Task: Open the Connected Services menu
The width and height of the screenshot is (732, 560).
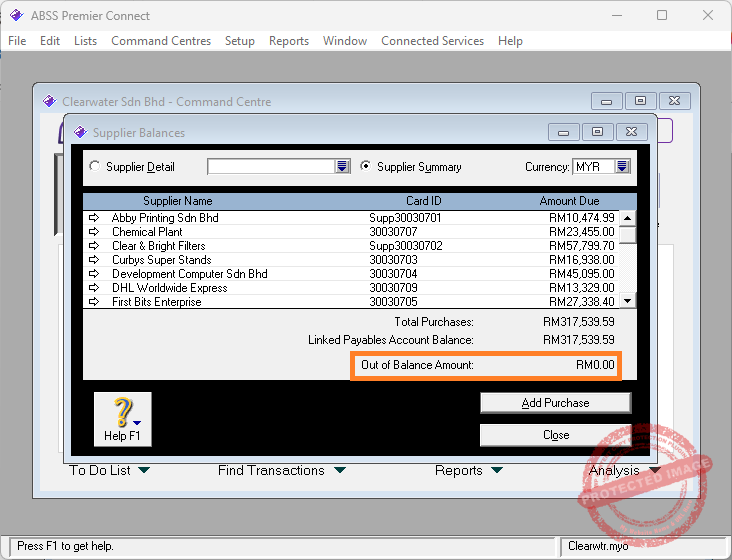Action: click(x=432, y=41)
